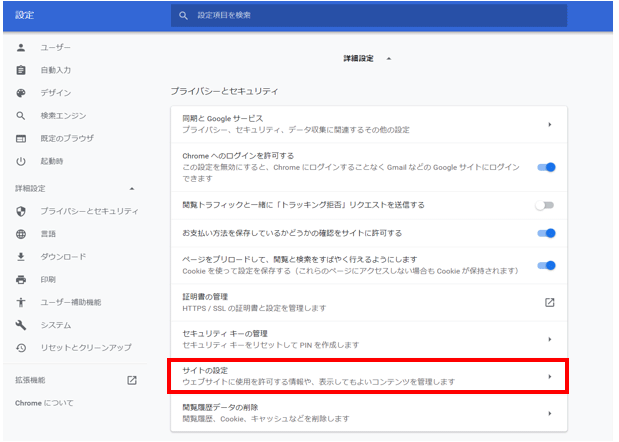Click the ユーザー person icon in sidebar
The height and width of the screenshot is (442, 619).
point(20,48)
